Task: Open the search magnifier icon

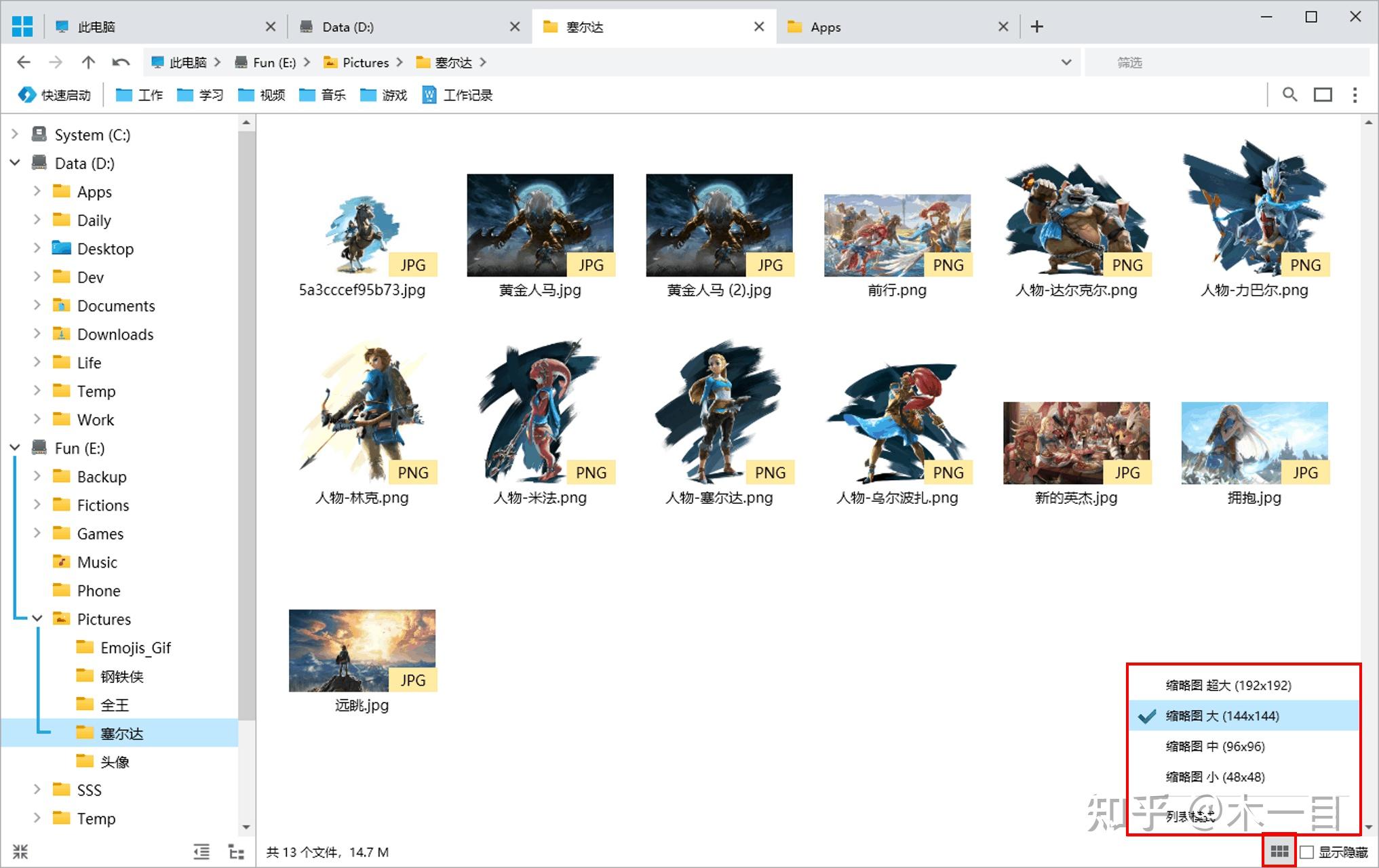Action: tap(1290, 94)
